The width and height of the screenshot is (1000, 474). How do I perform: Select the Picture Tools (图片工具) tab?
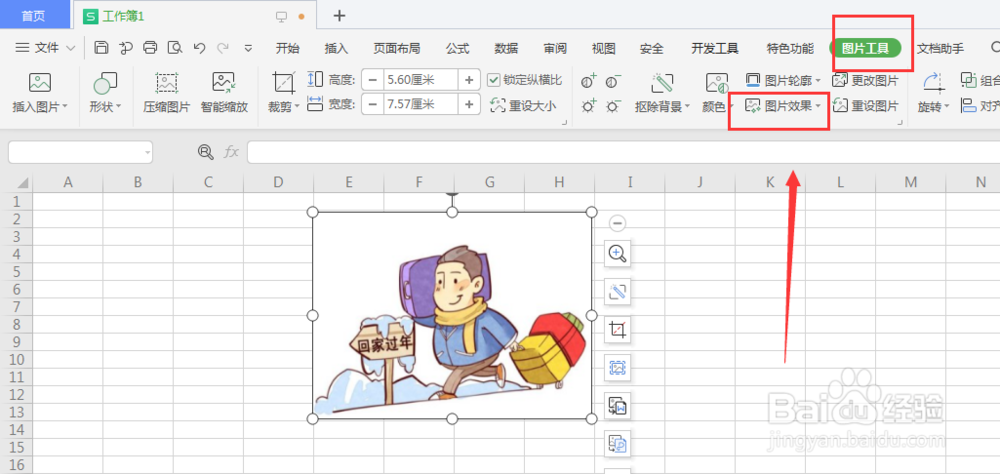[x=865, y=48]
